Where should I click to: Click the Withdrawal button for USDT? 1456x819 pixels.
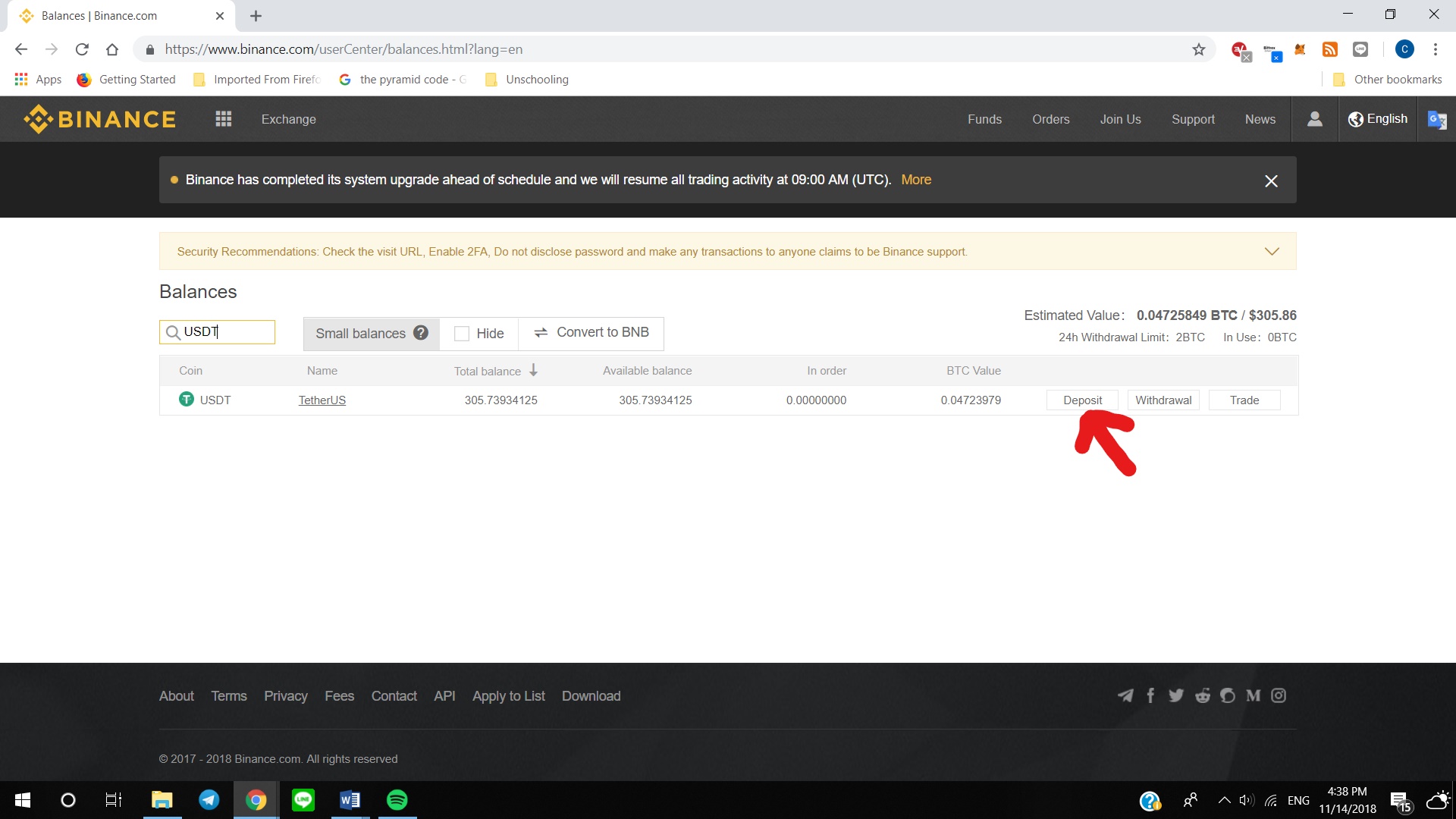(1163, 400)
